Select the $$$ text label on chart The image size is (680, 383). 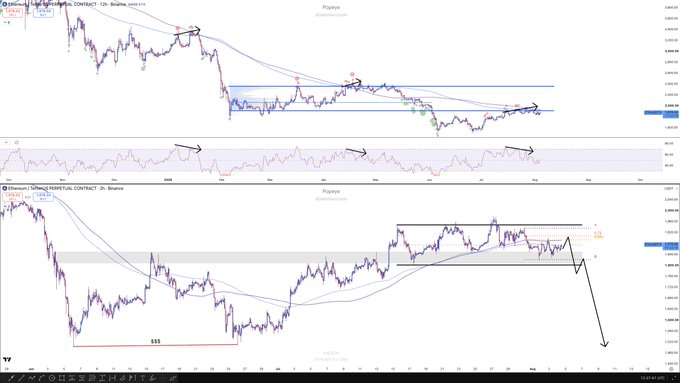(155, 341)
